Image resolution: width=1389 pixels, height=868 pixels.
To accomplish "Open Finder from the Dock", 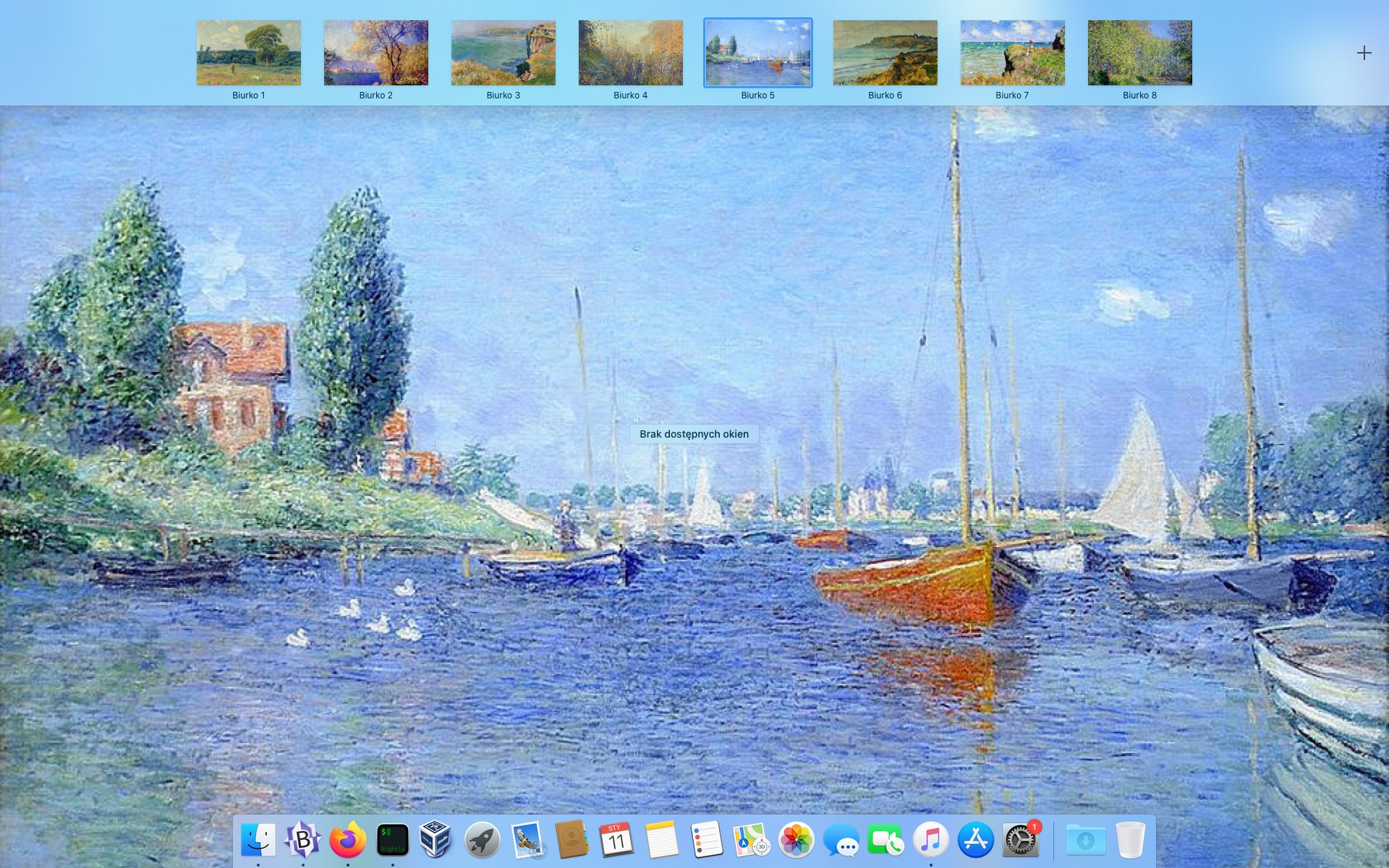I will pyautogui.click(x=258, y=840).
